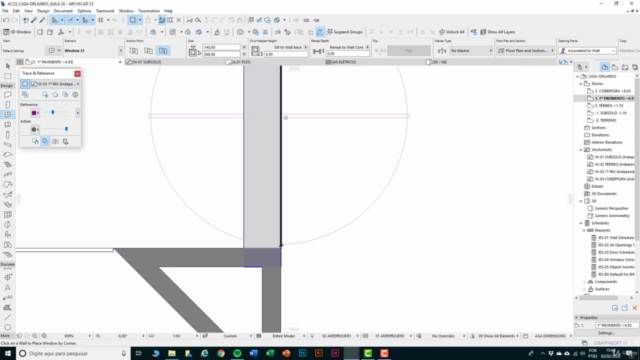The height and width of the screenshot is (360, 640).
Task: Select the right anchor point option
Action: pos(163,51)
